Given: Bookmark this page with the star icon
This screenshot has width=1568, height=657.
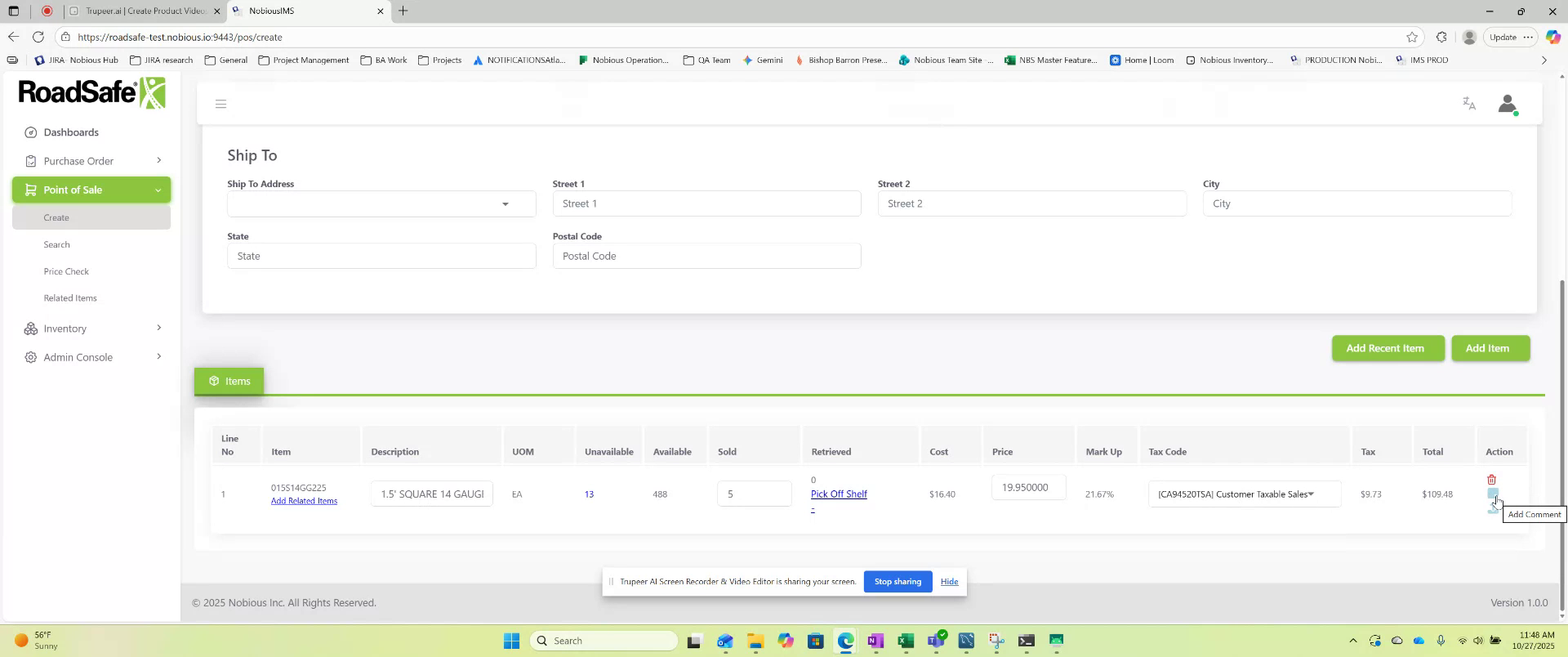Looking at the screenshot, I should click(x=1412, y=37).
